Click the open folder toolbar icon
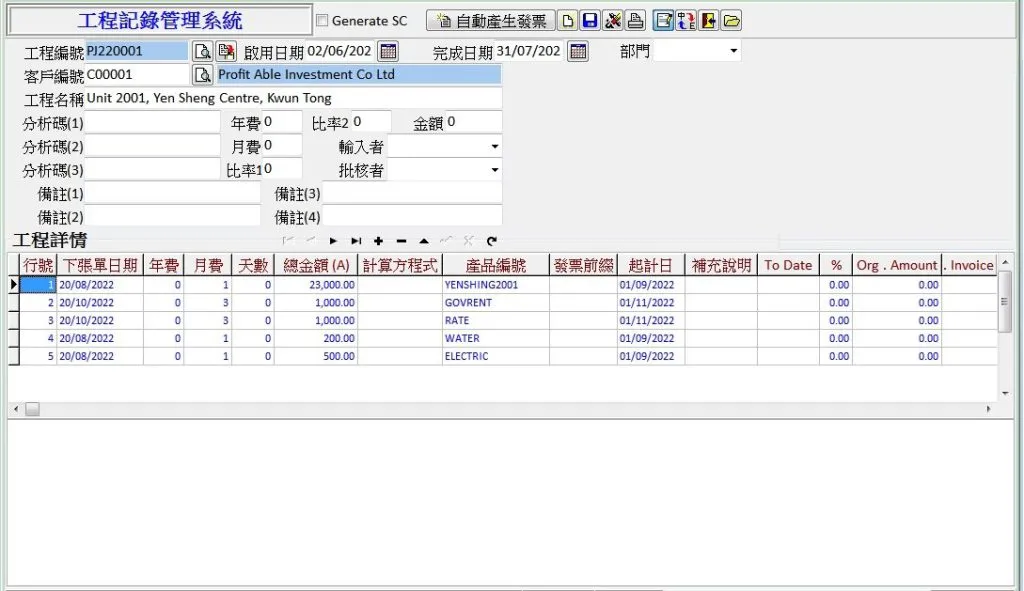Screen dimensions: 1024x591 731,21
